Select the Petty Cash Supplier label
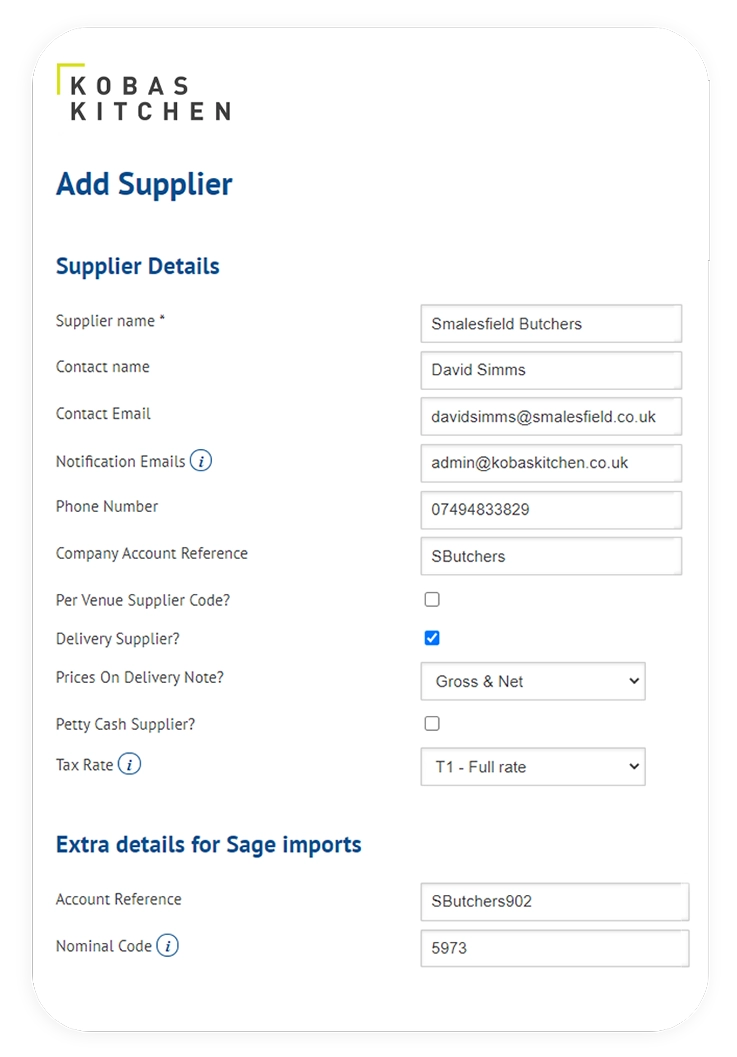This screenshot has height=1057, width=737. [x=125, y=724]
